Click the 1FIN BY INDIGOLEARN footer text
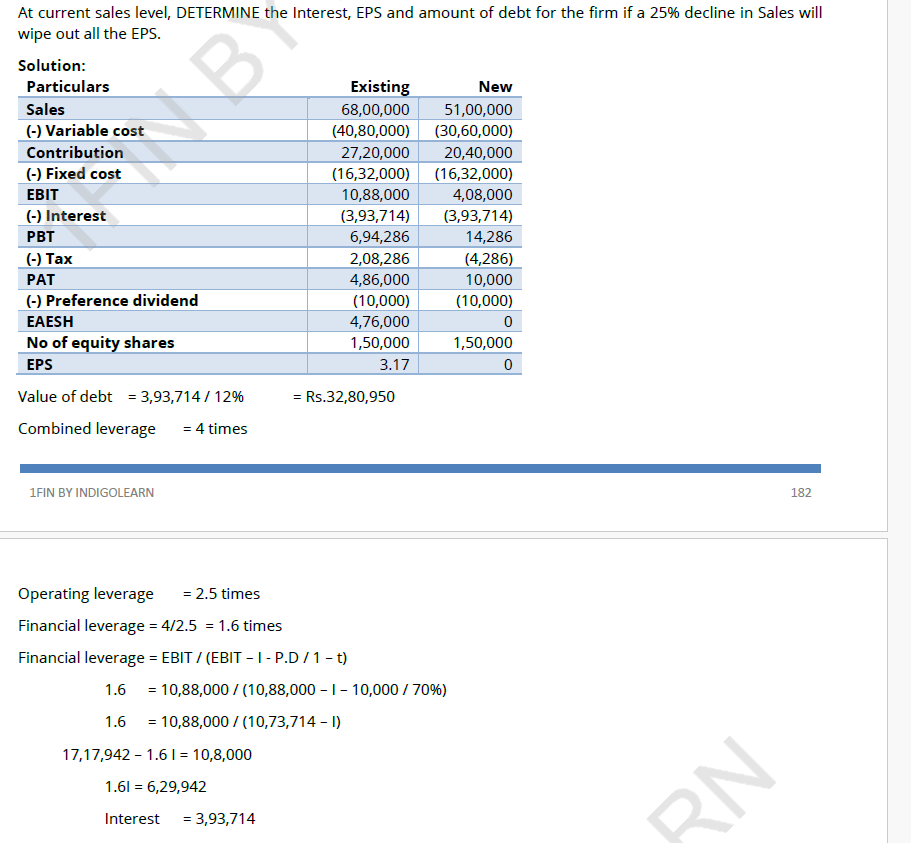Screen dimensions: 911x843 92,493
